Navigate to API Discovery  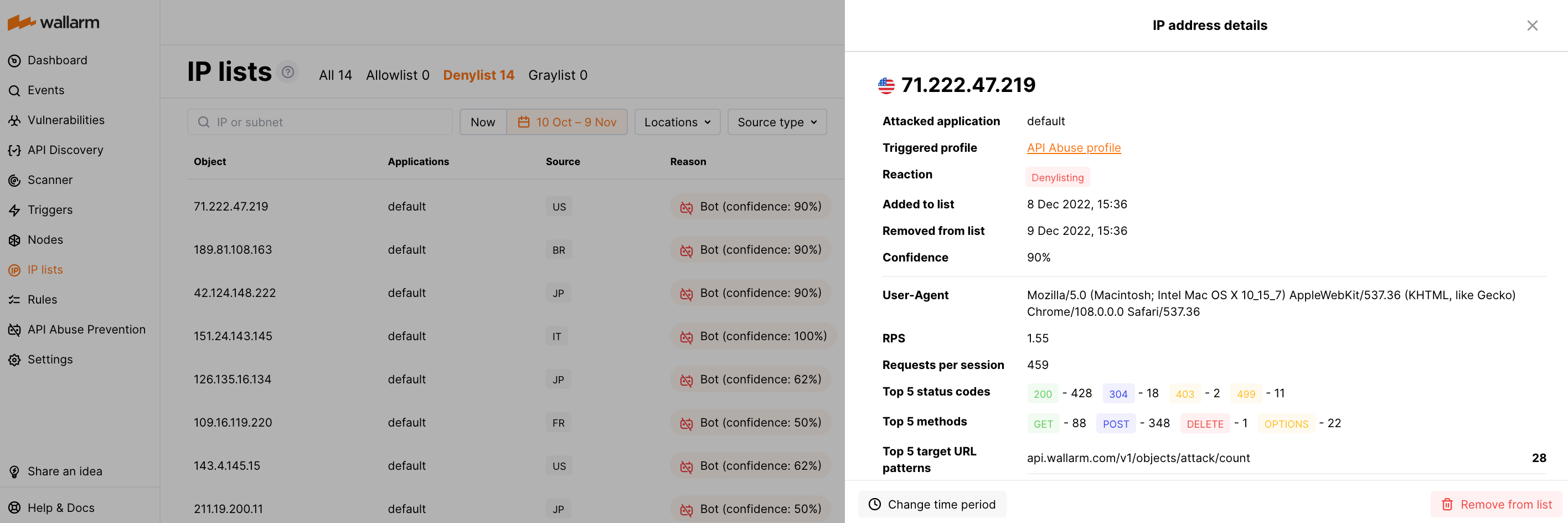coord(65,150)
